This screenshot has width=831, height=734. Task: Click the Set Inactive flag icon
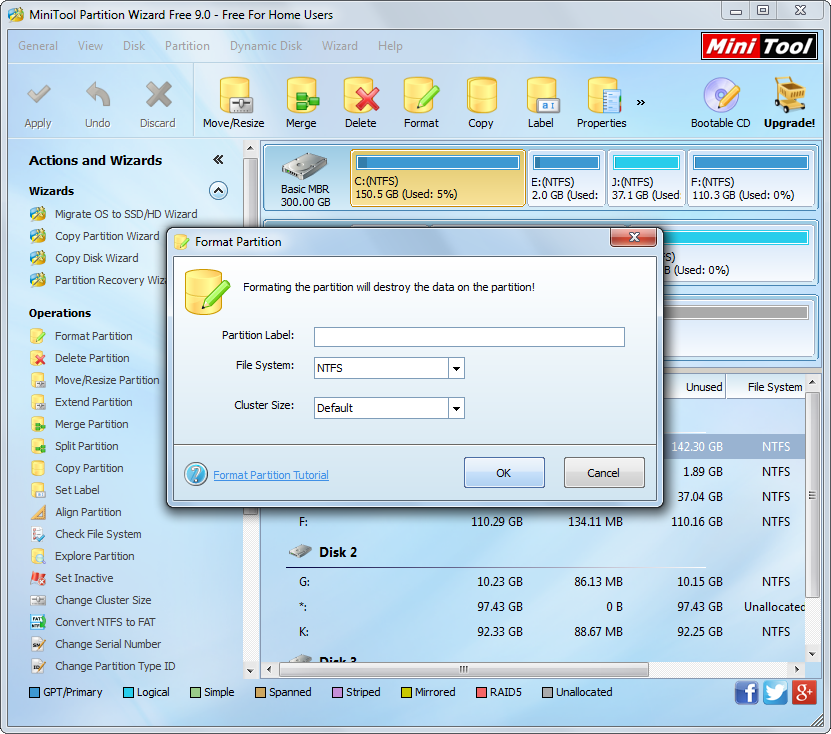(38, 578)
